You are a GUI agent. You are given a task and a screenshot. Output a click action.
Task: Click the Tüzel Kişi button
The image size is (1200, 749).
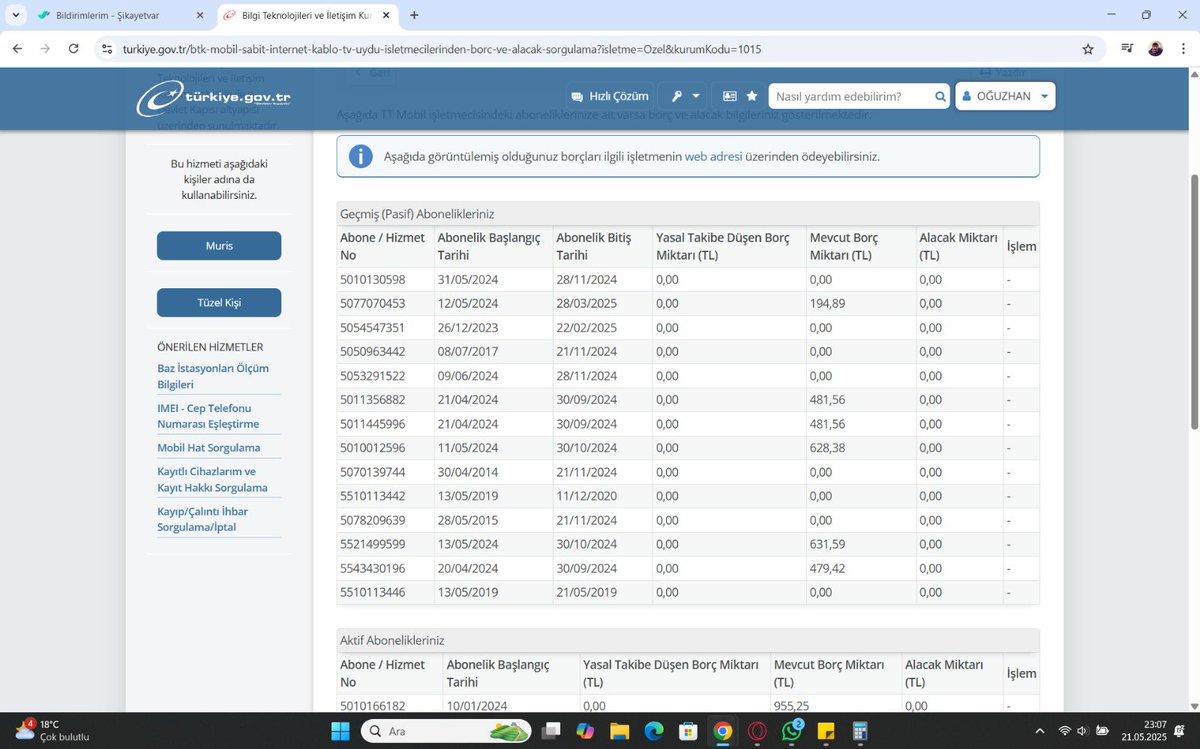click(x=219, y=303)
